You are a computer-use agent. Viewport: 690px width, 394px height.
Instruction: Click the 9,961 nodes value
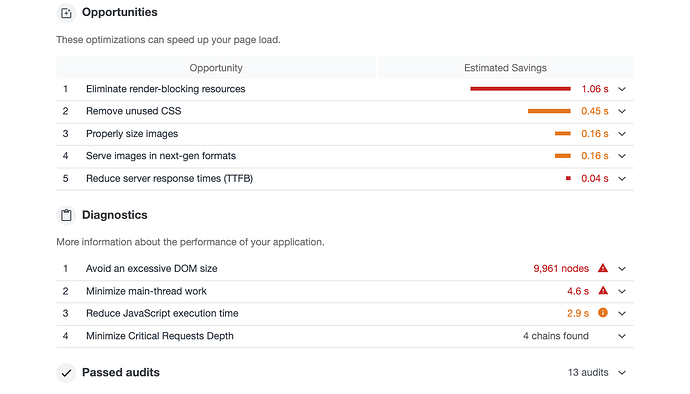[x=561, y=269]
